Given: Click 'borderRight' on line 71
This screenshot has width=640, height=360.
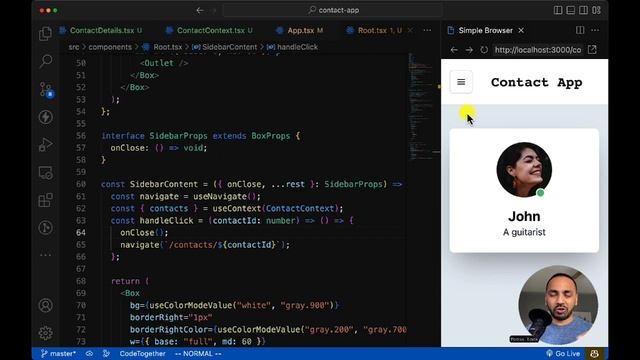Looking at the screenshot, I should pyautogui.click(x=157, y=317).
